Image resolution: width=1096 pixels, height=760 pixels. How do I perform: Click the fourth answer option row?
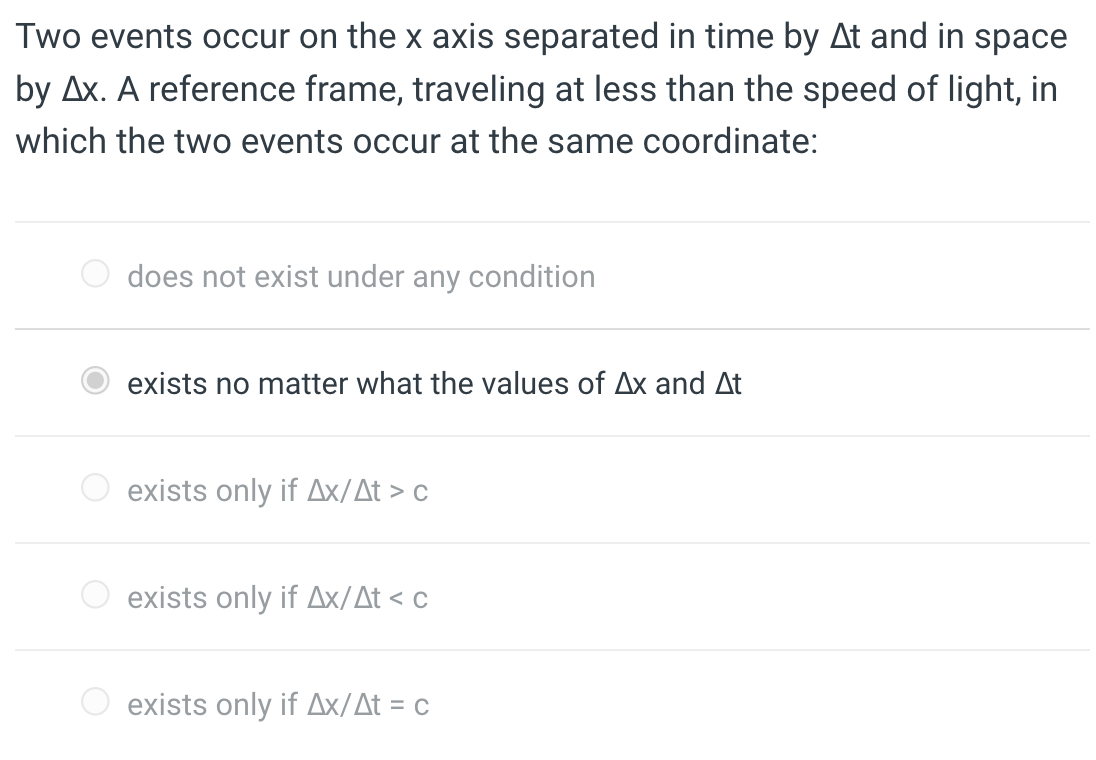550,596
